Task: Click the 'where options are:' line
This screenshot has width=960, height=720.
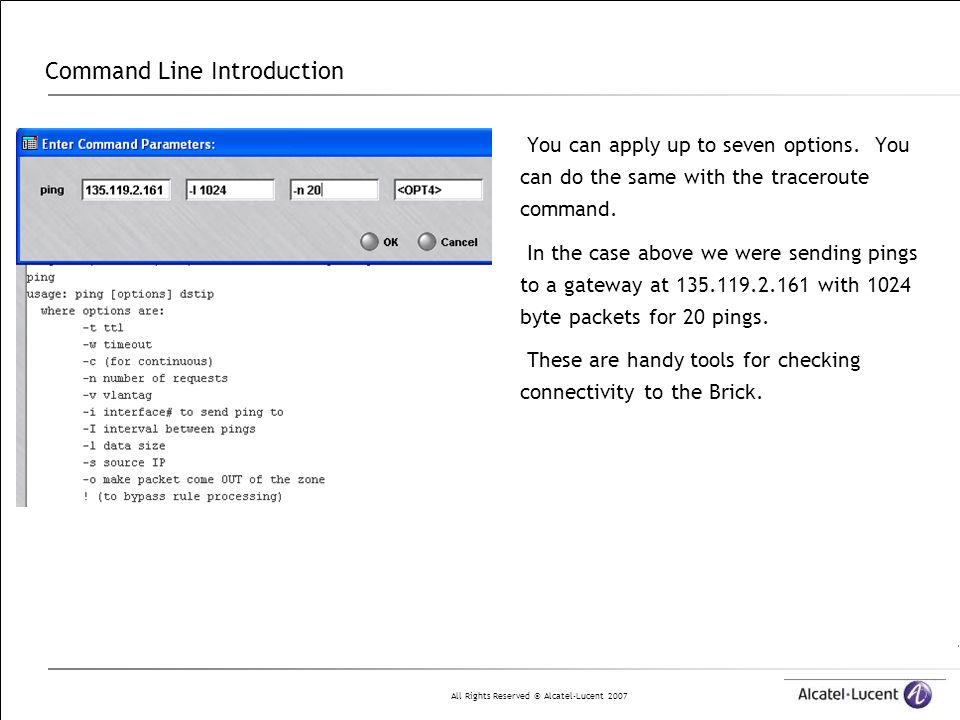Action: tap(102, 311)
